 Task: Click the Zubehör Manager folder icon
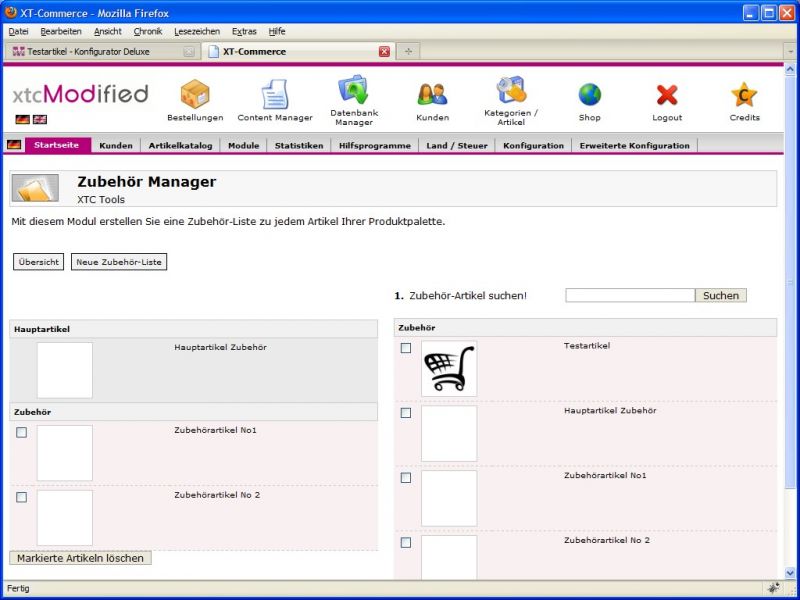pyautogui.click(x=35, y=188)
